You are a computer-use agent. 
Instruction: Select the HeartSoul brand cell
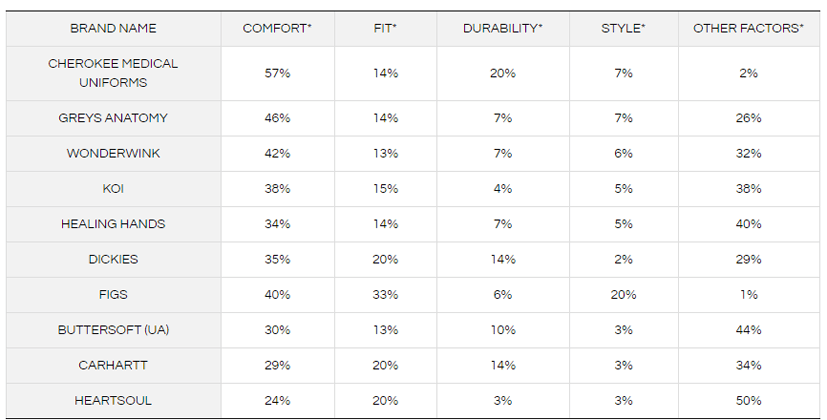coord(113,400)
